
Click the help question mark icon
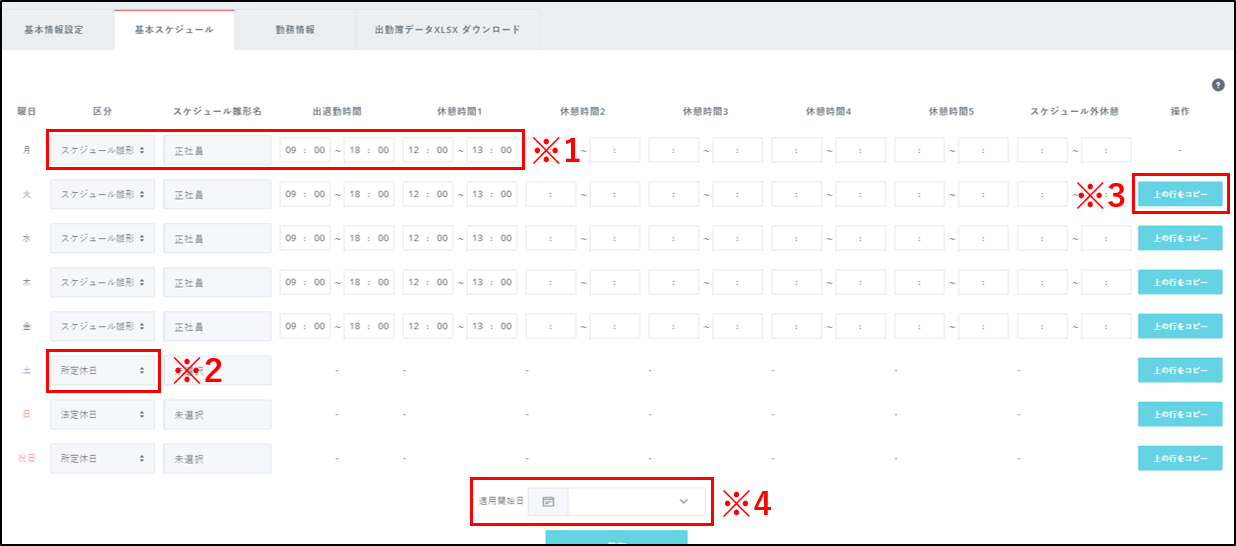[1218, 85]
